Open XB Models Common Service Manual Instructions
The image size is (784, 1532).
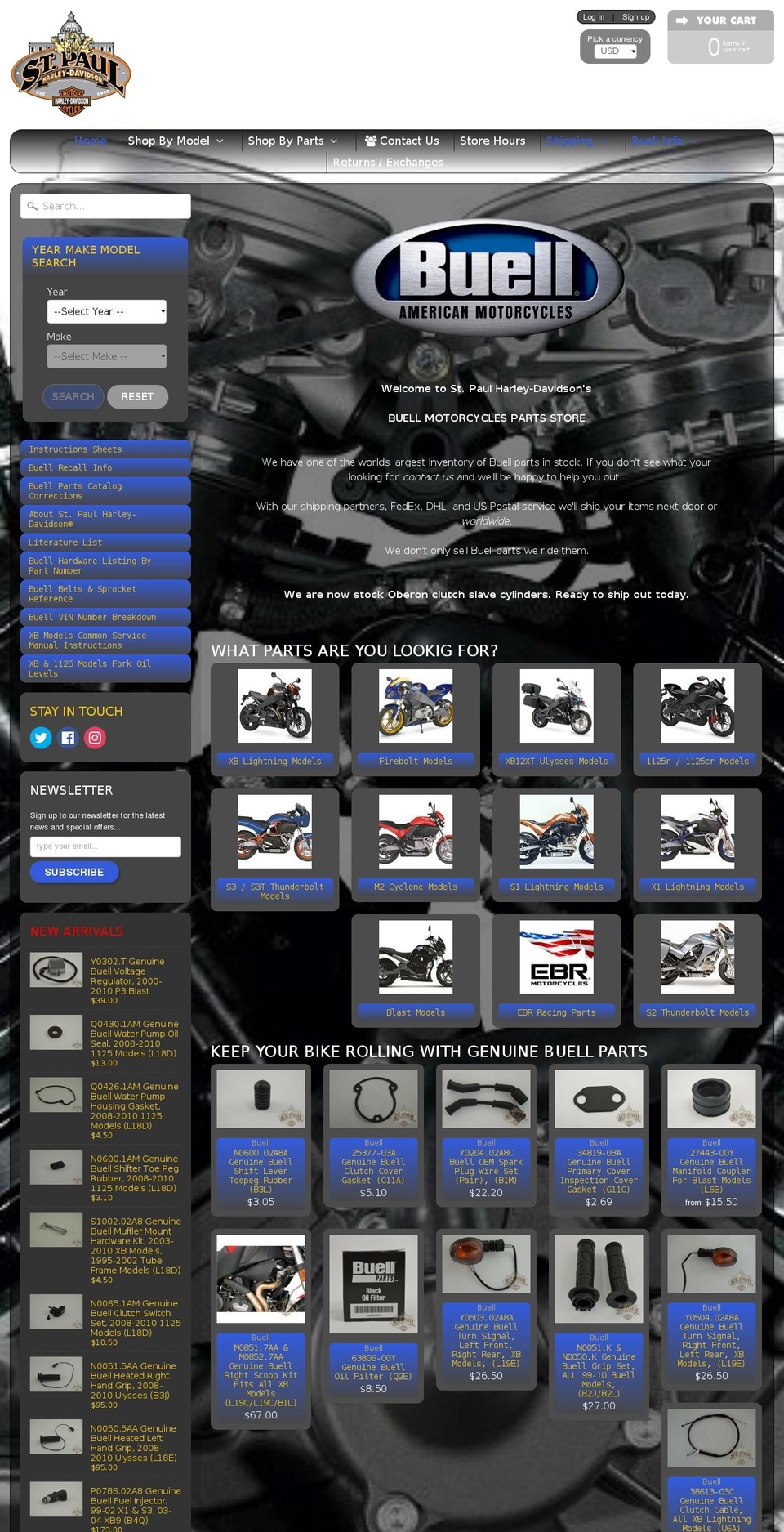(x=105, y=641)
